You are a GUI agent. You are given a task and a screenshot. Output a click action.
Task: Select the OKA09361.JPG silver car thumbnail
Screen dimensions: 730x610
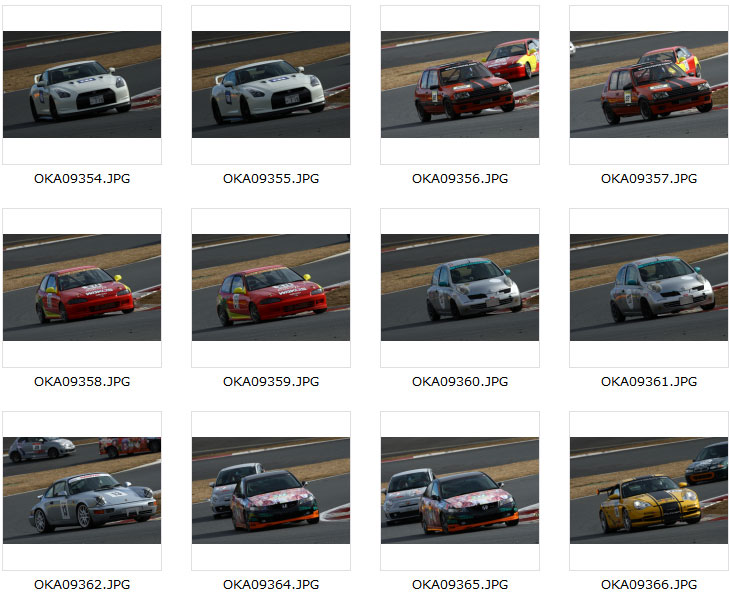[x=649, y=287]
